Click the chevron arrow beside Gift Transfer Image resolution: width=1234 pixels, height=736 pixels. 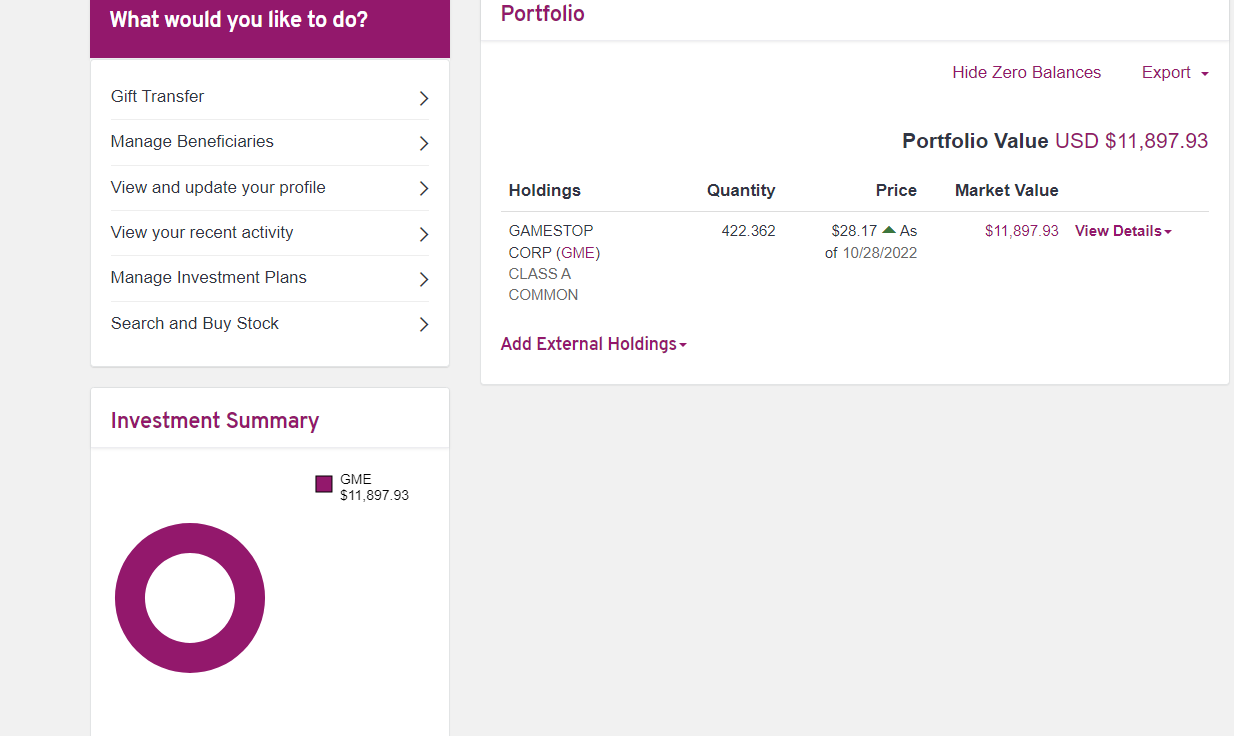coord(424,98)
